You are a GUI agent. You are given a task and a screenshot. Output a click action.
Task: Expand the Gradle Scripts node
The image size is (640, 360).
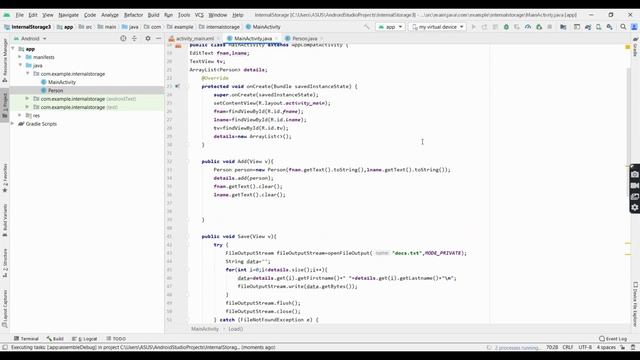click(13, 123)
